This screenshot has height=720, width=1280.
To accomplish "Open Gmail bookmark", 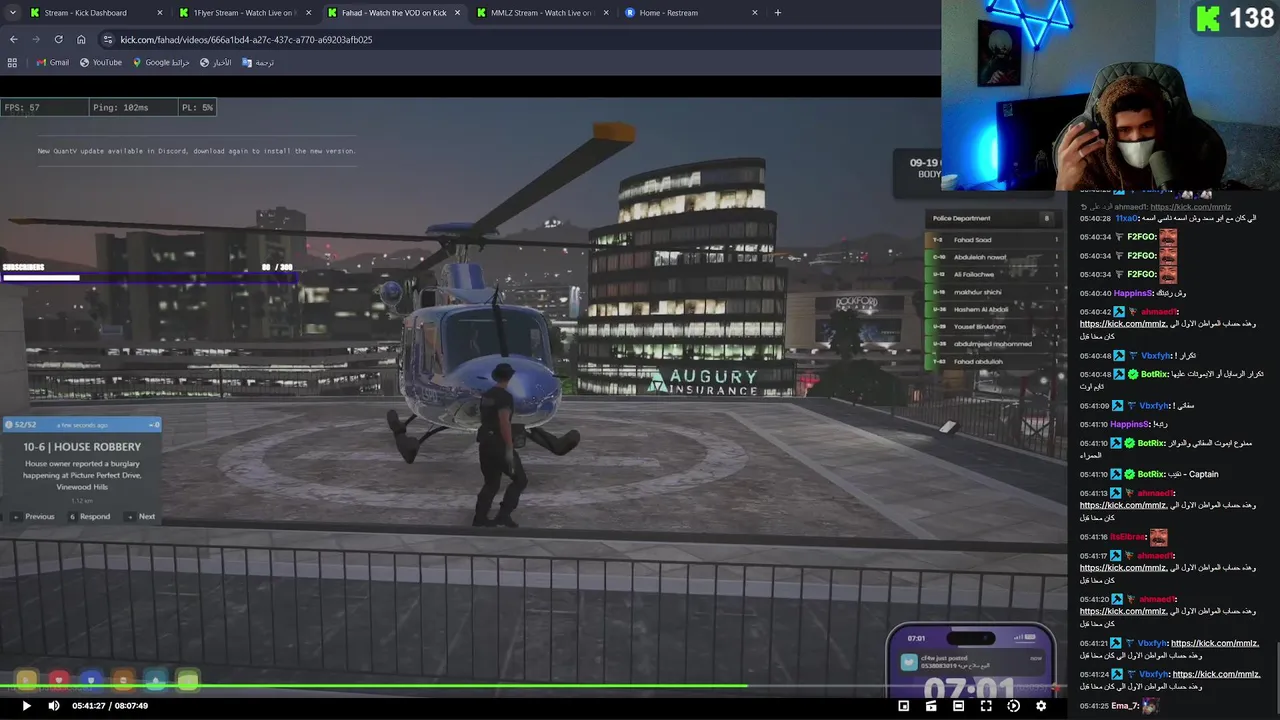I will coord(53,62).
